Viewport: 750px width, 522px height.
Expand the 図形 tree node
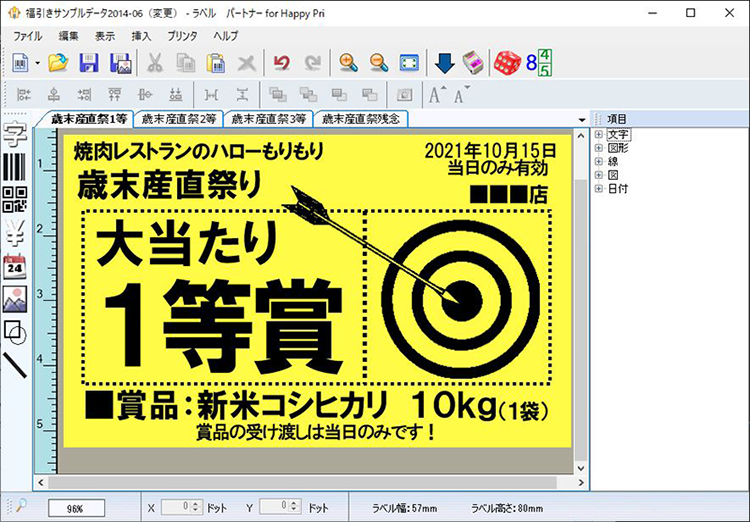tap(598, 148)
